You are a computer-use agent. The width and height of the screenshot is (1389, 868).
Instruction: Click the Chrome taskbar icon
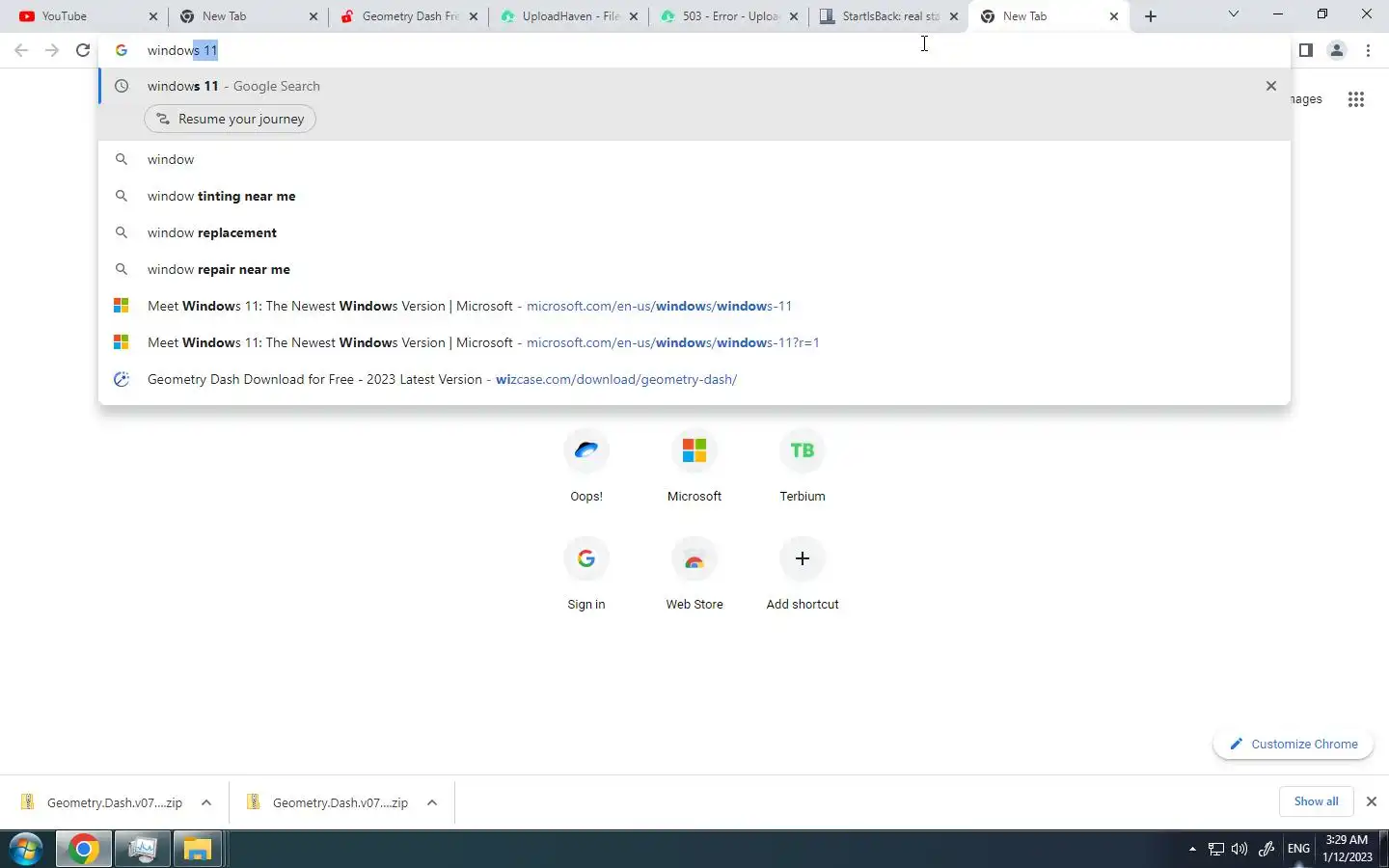[83, 850]
